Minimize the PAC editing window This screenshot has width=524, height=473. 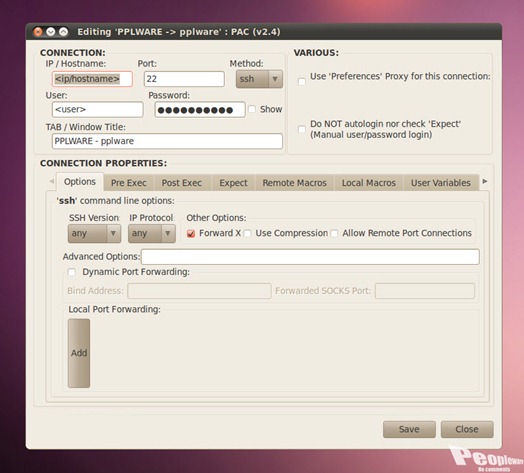coord(51,32)
